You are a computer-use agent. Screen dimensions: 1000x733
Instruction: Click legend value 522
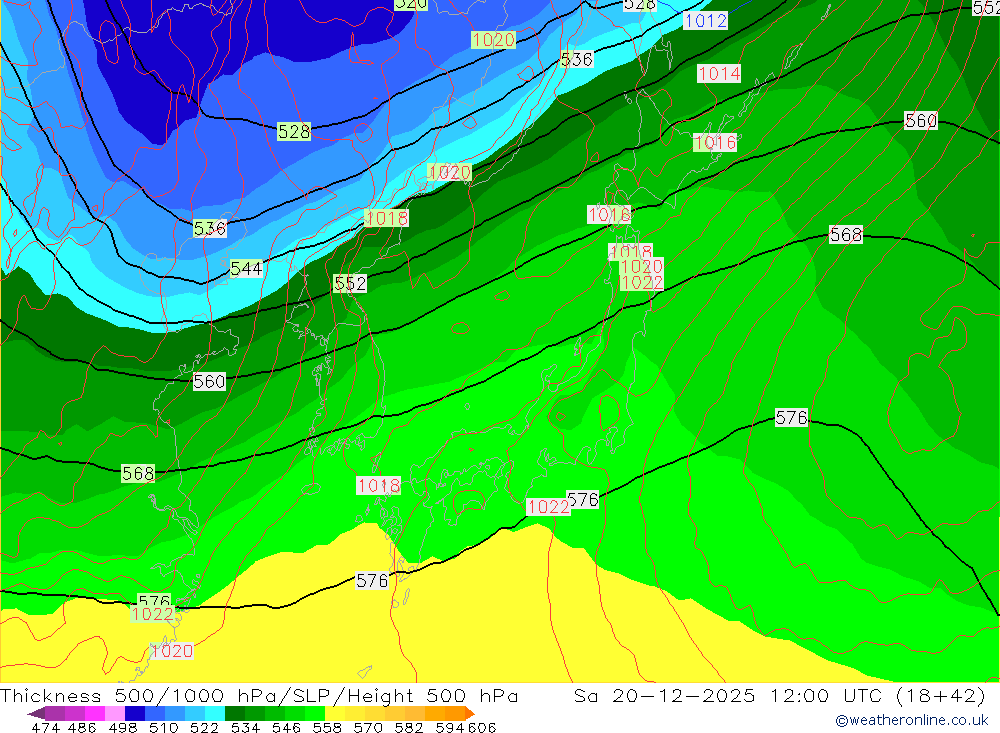point(204,727)
